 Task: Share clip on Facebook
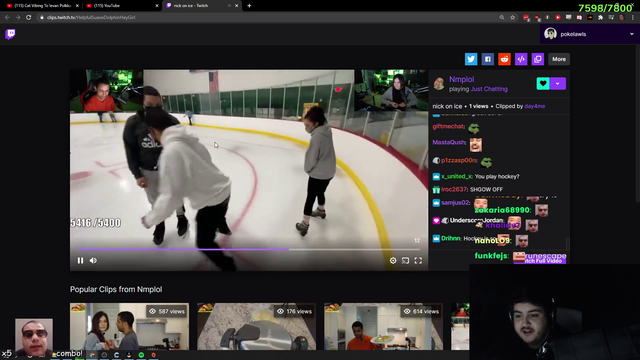pos(487,59)
